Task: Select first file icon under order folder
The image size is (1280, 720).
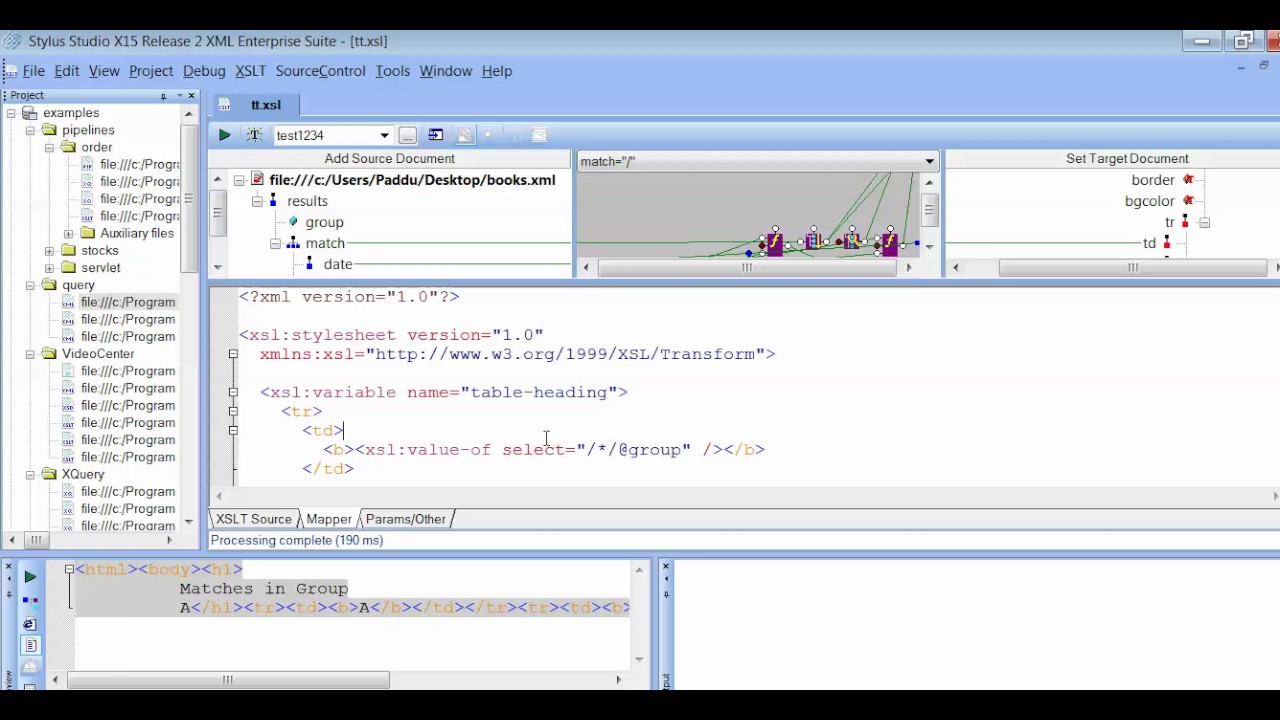Action: coord(87,165)
